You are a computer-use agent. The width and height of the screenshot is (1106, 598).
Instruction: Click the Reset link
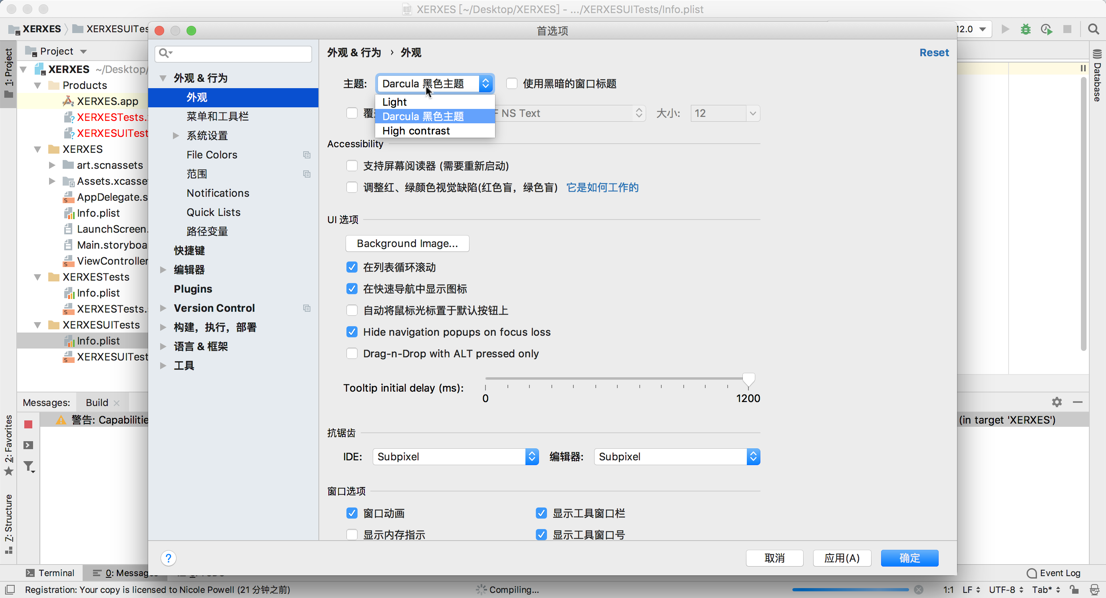(934, 53)
